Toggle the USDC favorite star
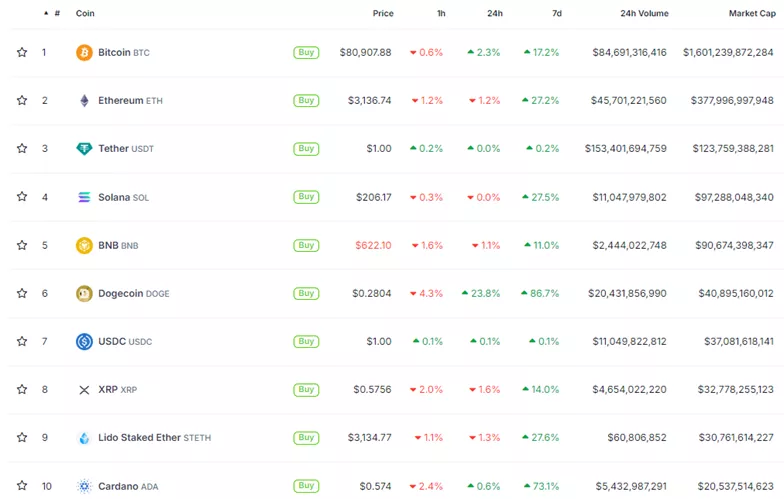784x499 pixels. pos(22,341)
